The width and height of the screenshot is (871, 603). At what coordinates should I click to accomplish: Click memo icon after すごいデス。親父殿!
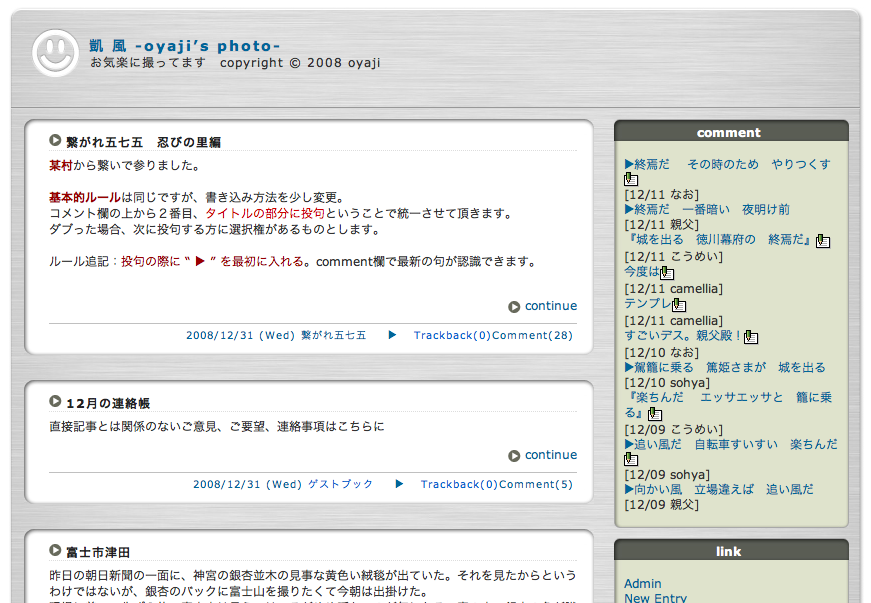pos(751,337)
